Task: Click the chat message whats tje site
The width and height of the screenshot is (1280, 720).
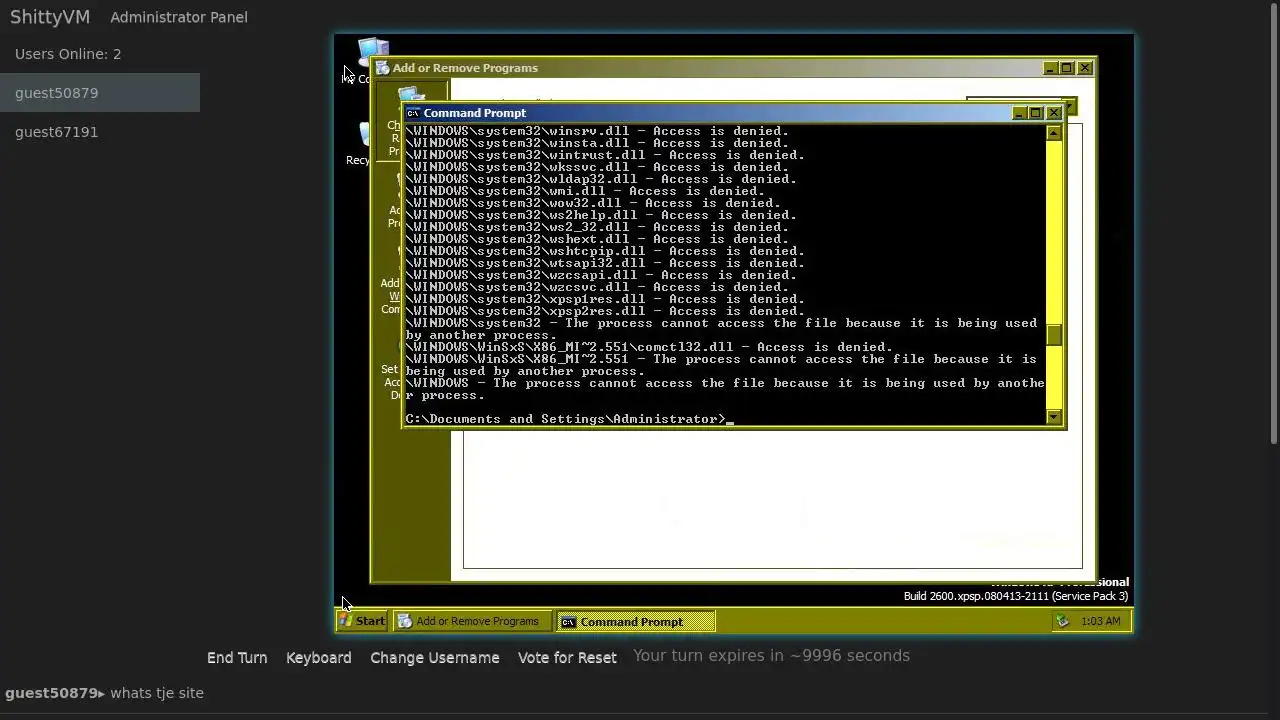Action: [157, 692]
